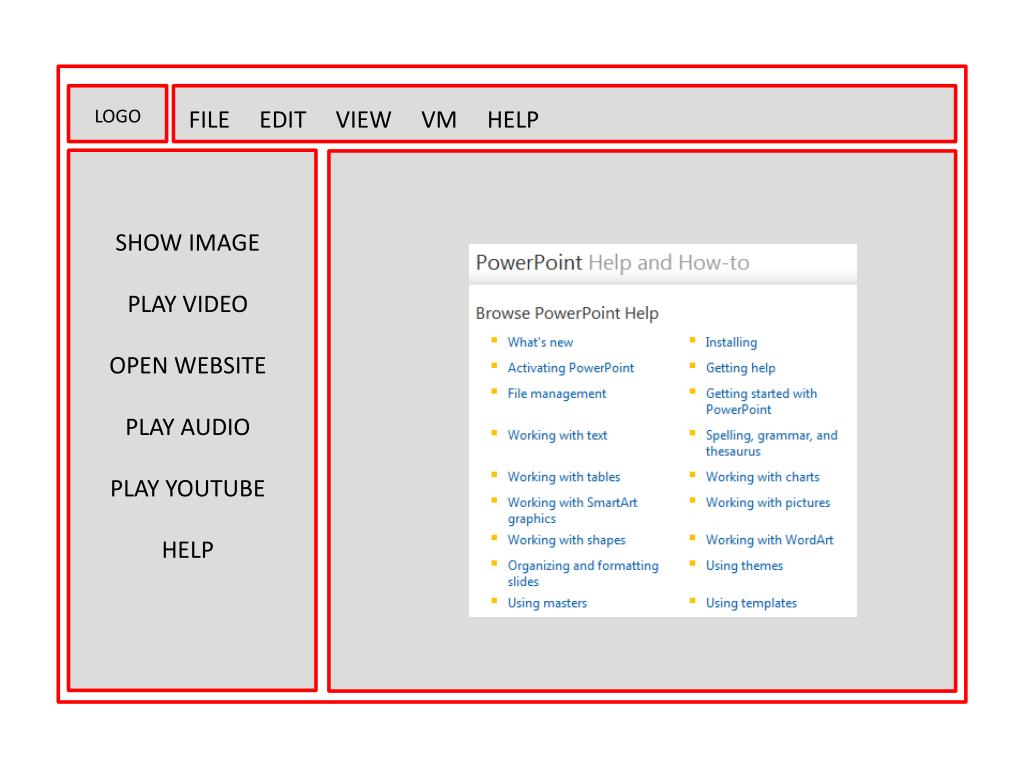Open Getting started with PowerPoint link
The image size is (1024, 768).
tap(761, 402)
